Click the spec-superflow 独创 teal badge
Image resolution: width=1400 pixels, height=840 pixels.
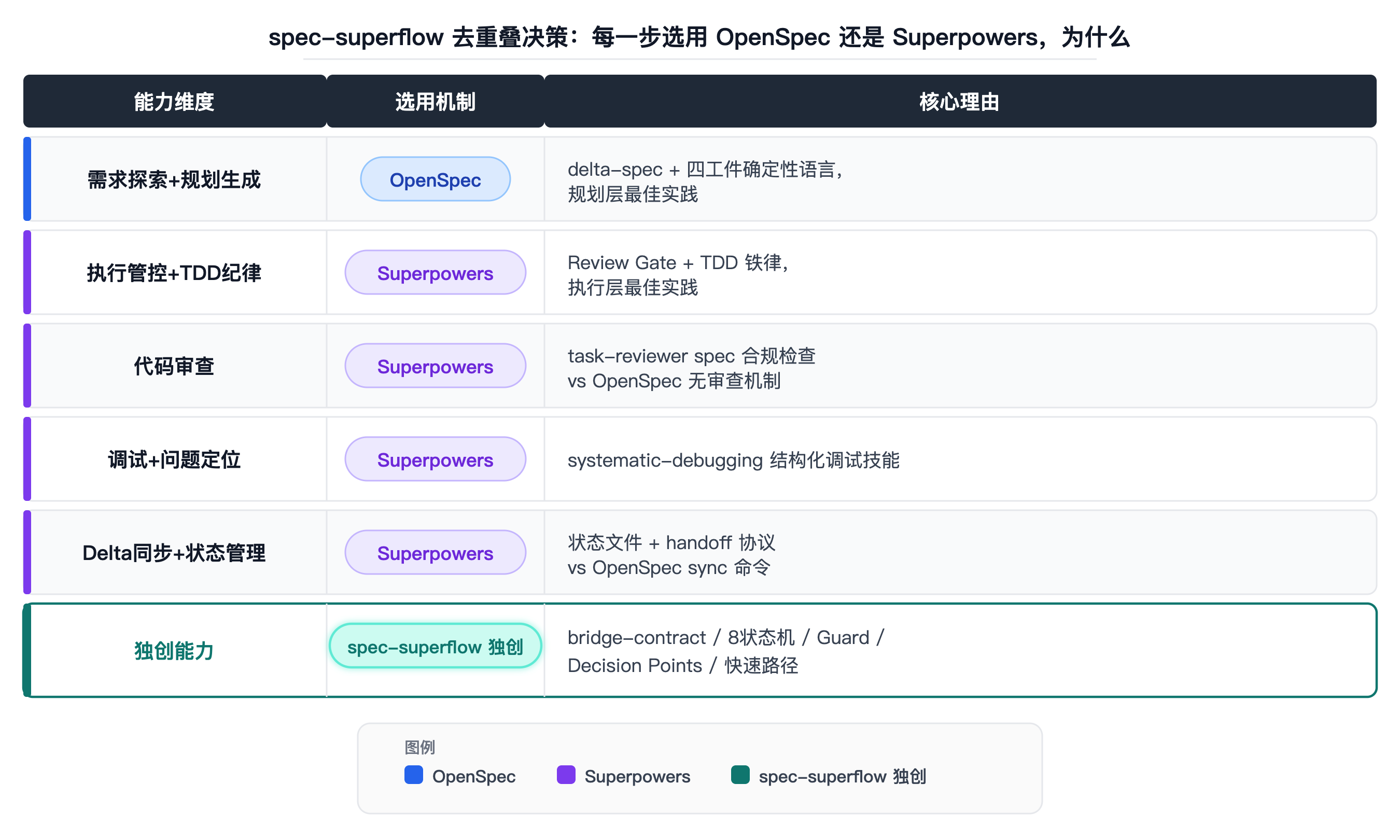point(435,647)
